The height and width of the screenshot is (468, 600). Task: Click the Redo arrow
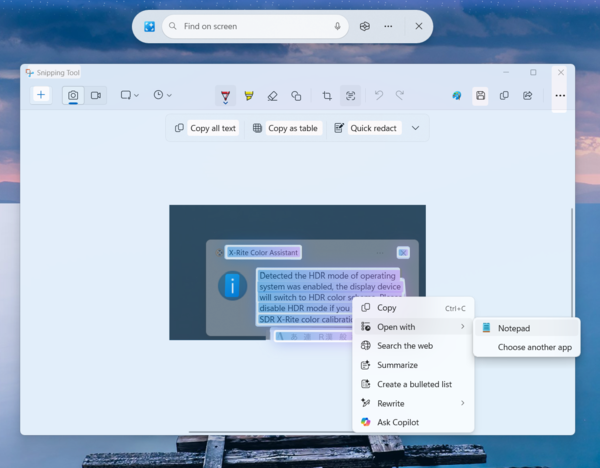400,95
